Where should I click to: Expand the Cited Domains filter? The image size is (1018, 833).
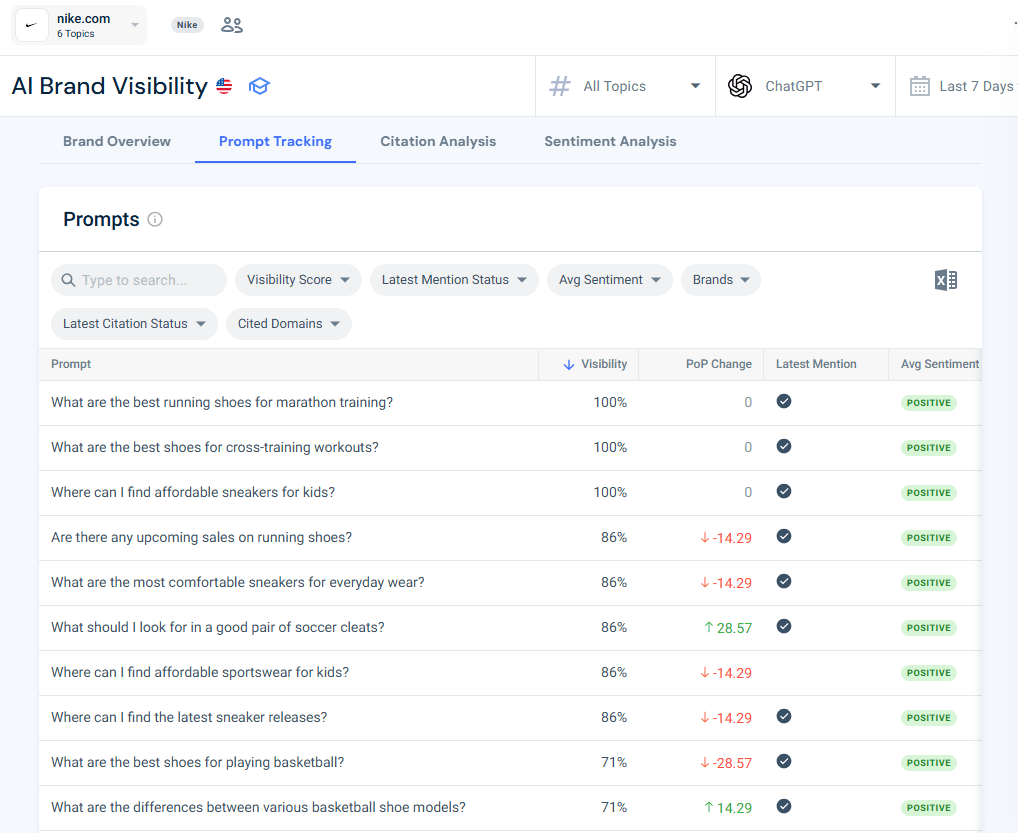point(289,323)
